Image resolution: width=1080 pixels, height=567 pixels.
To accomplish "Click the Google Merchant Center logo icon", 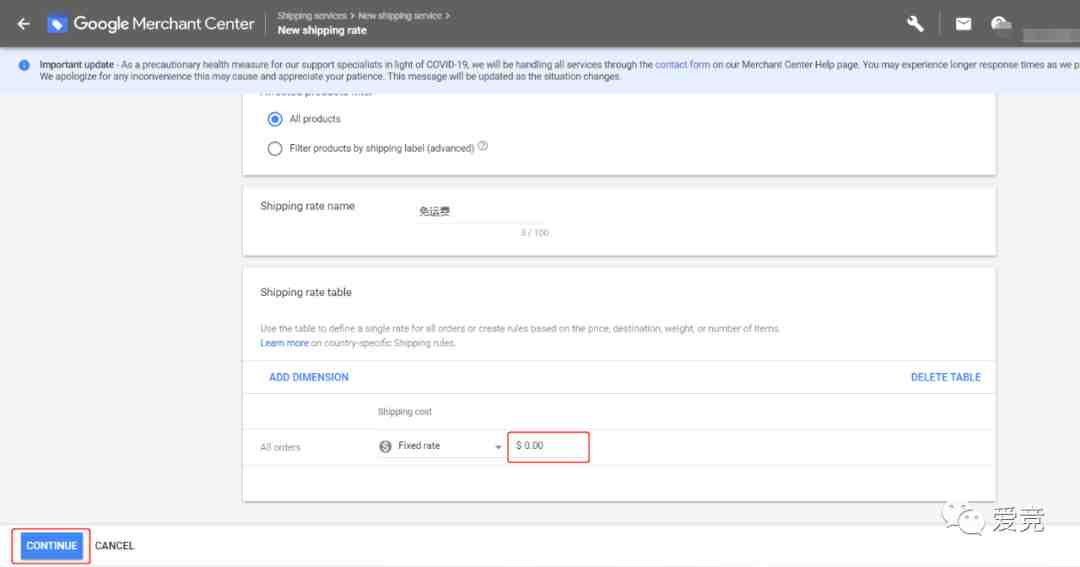I will (x=56, y=24).
